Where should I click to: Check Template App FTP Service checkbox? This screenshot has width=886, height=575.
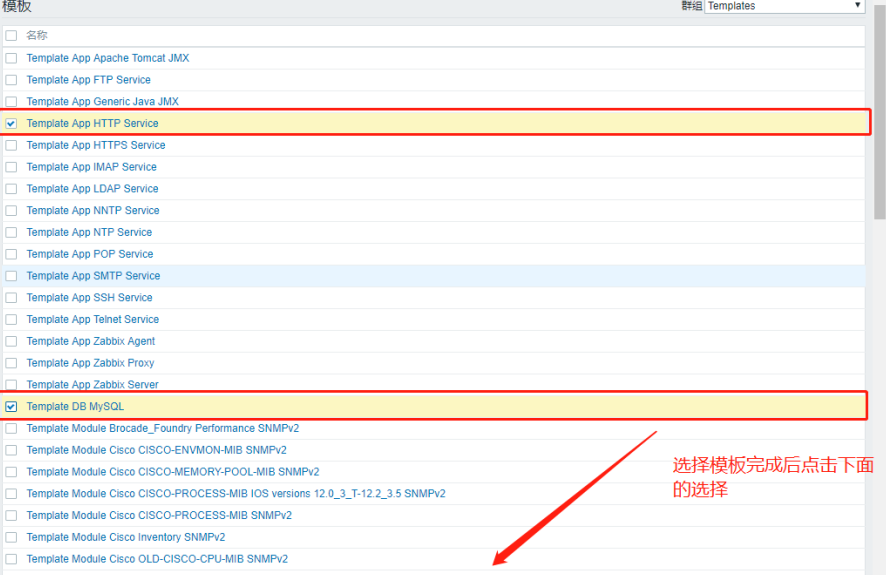coord(11,80)
